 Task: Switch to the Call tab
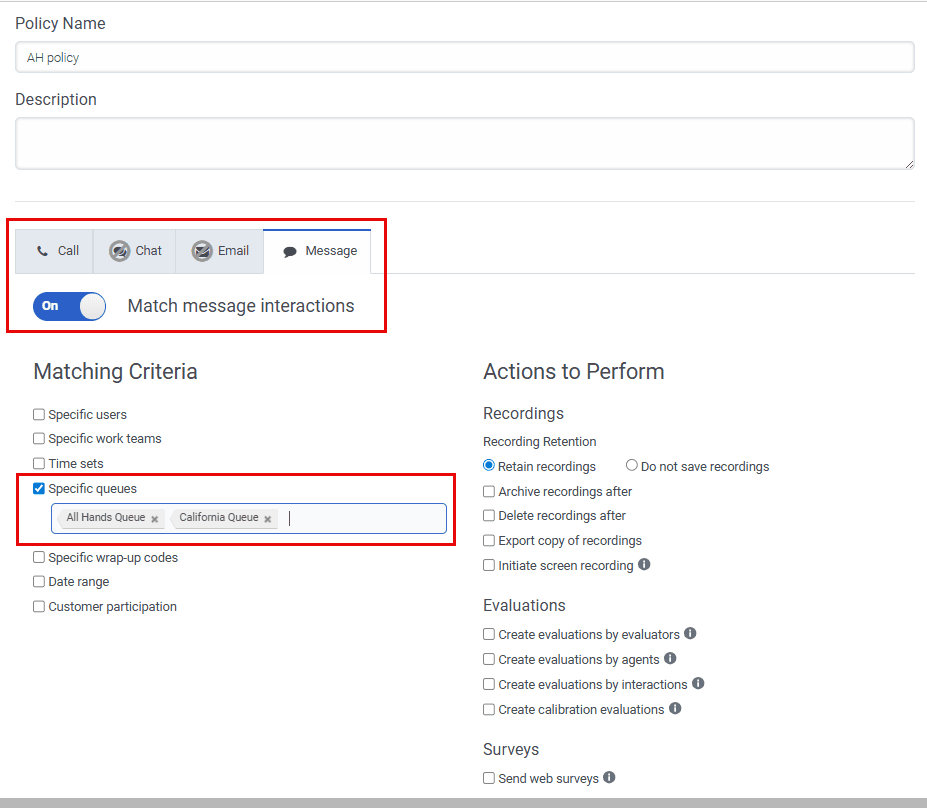pyautogui.click(x=55, y=250)
